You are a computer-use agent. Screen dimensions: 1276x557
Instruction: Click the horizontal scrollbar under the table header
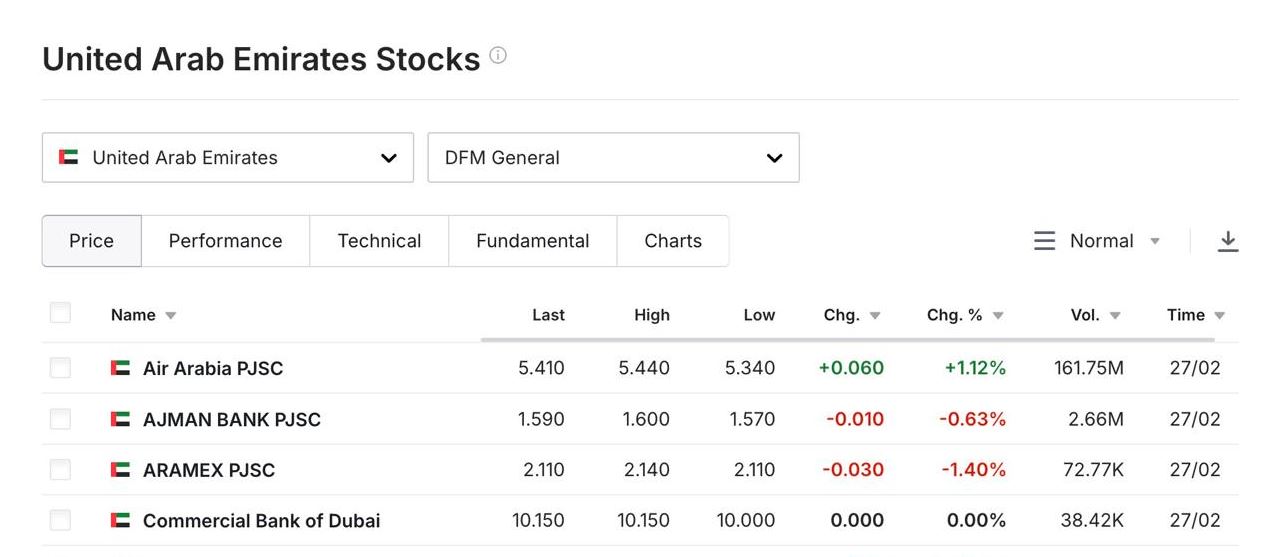pyautogui.click(x=858, y=340)
